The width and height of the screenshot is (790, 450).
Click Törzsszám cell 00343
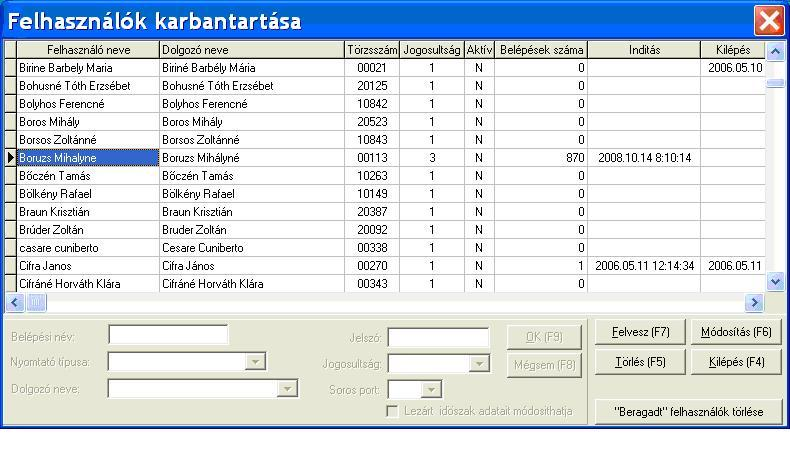[x=372, y=284]
